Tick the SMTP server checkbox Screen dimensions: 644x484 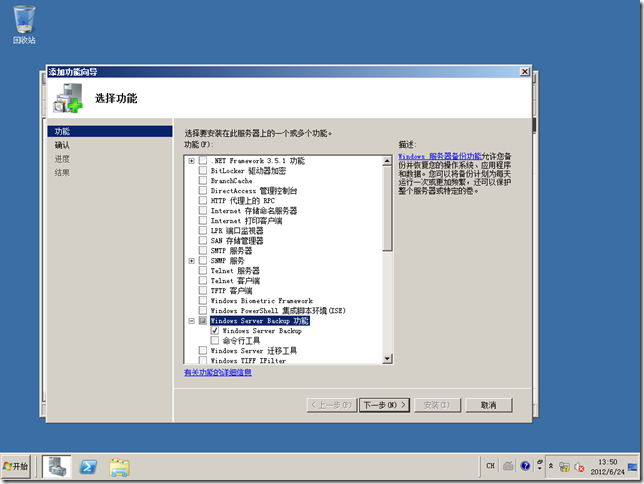(x=203, y=250)
